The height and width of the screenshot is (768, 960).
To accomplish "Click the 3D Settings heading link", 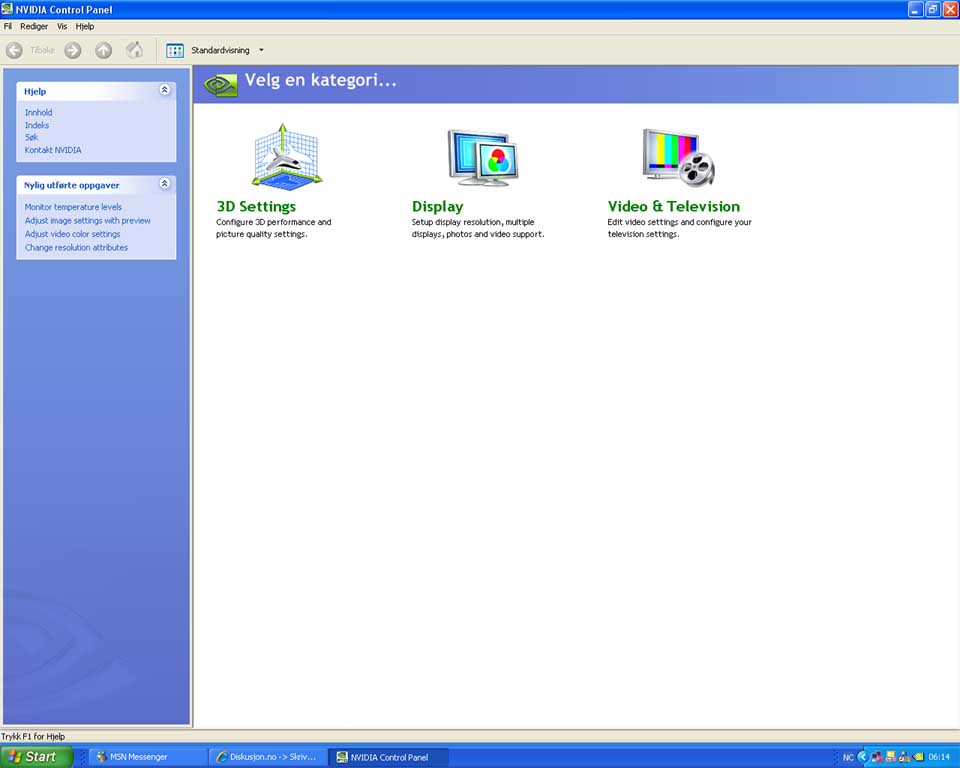I will 256,206.
